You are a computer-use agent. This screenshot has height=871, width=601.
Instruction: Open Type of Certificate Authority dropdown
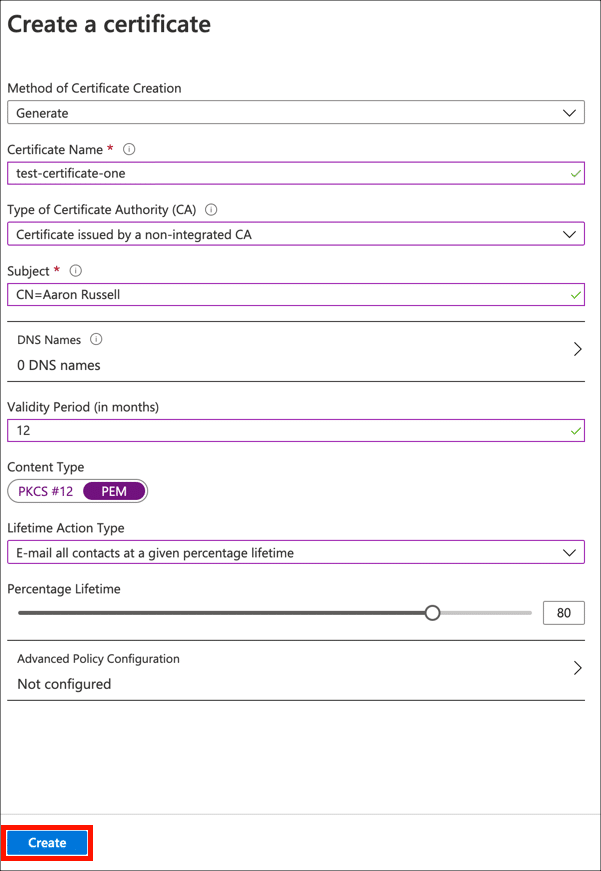point(296,235)
